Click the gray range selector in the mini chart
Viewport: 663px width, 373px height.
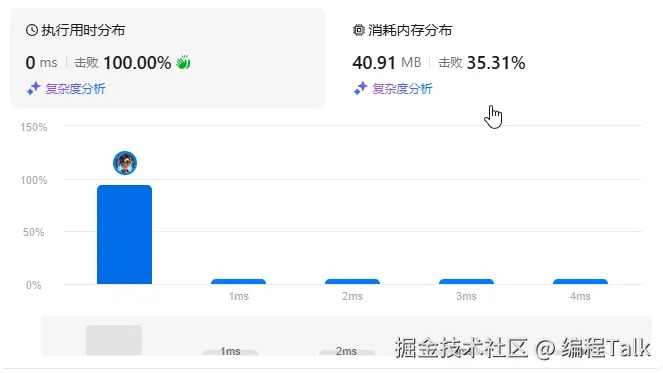coord(114,340)
